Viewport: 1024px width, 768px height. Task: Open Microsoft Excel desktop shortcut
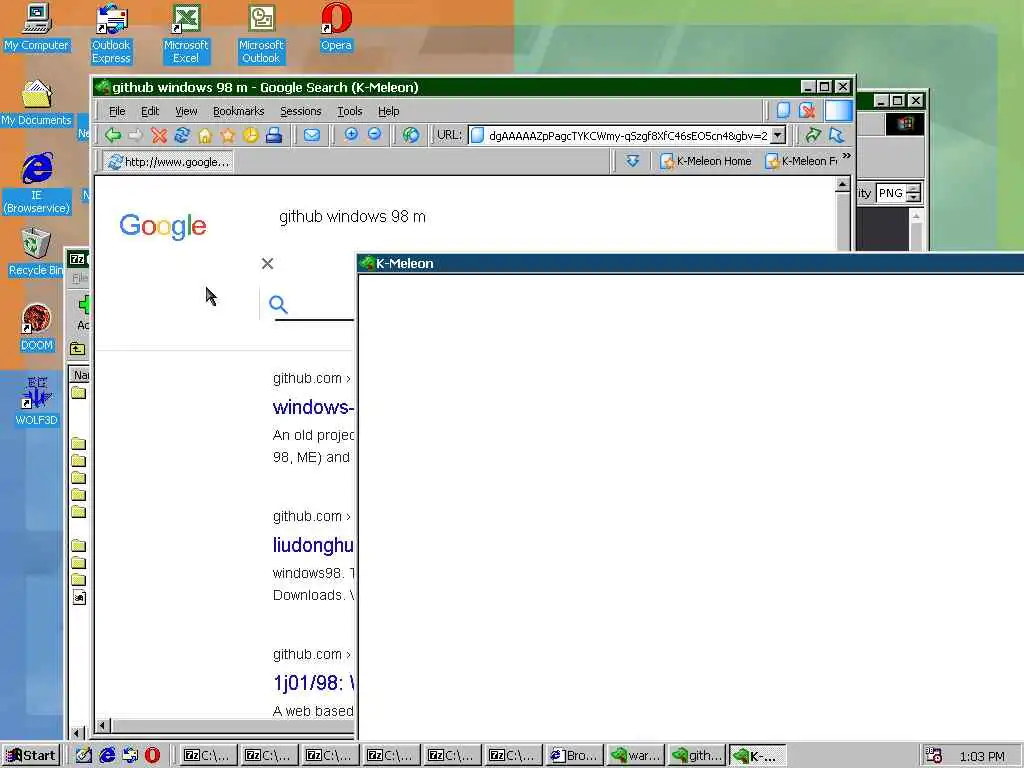(x=185, y=33)
